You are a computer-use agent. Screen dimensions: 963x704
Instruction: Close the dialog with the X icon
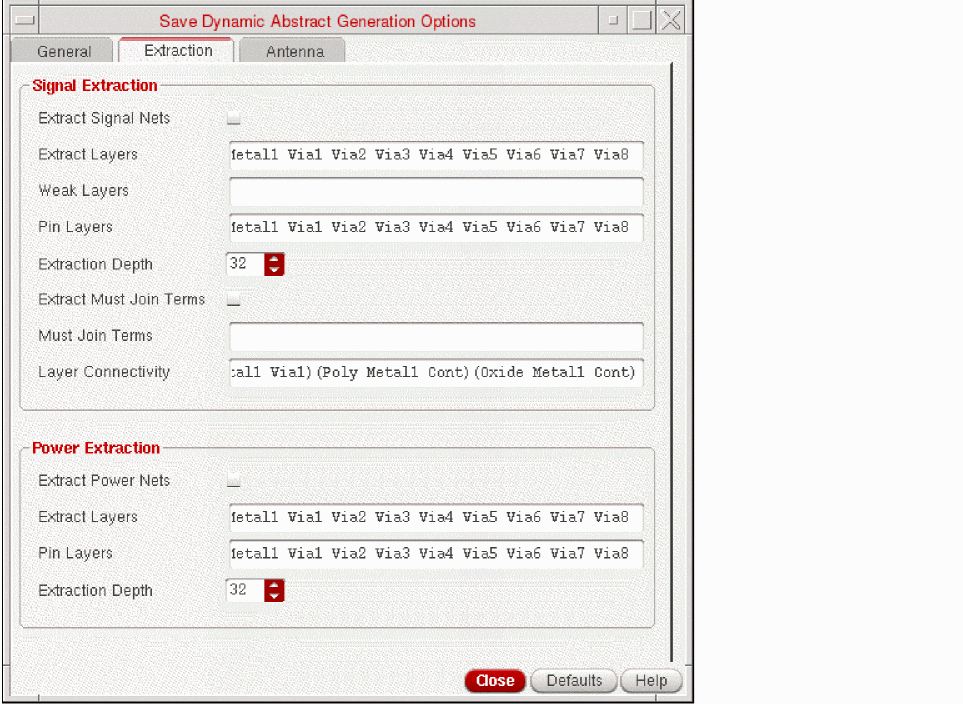[x=671, y=20]
